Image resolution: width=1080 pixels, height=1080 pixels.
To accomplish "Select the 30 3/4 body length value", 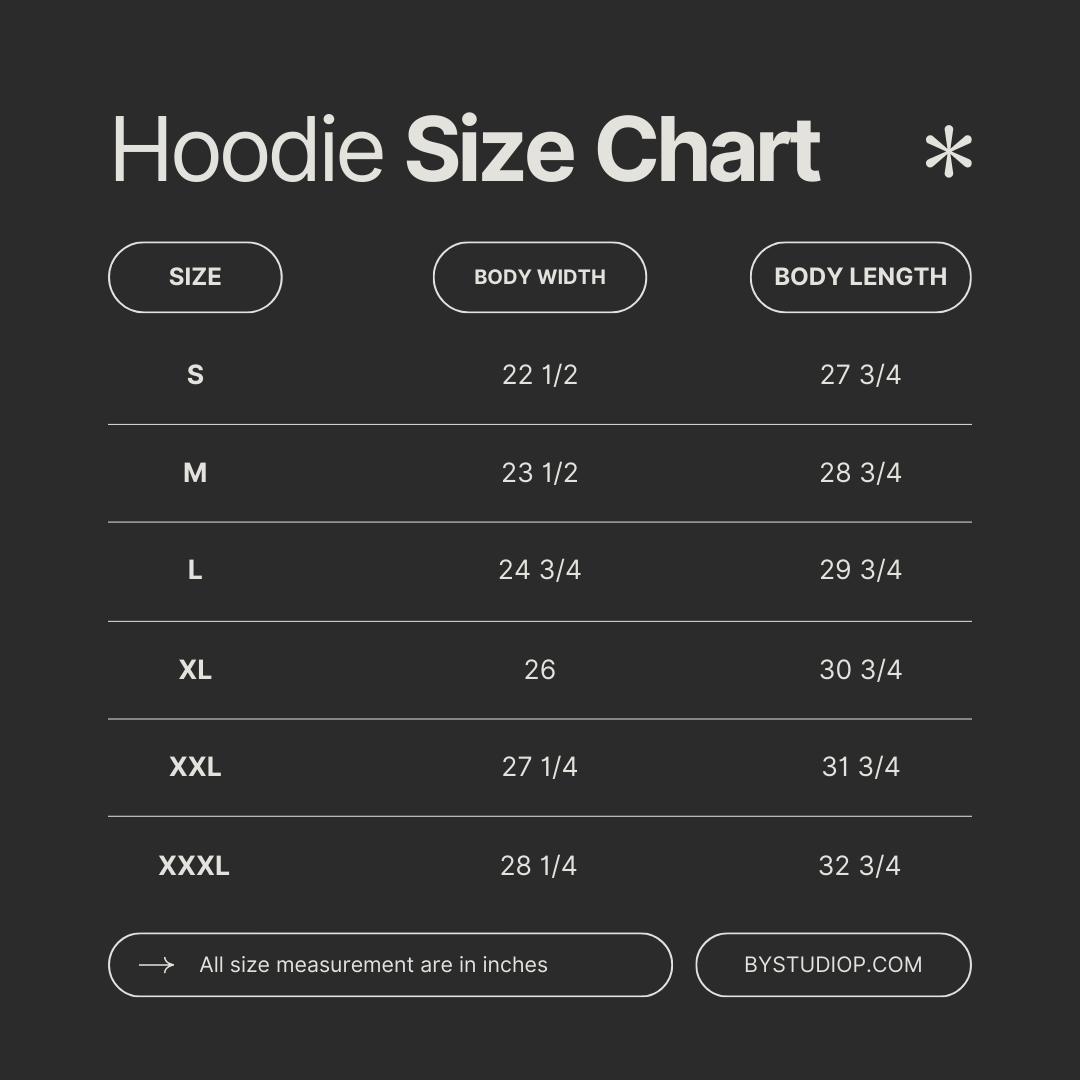I will (860, 670).
